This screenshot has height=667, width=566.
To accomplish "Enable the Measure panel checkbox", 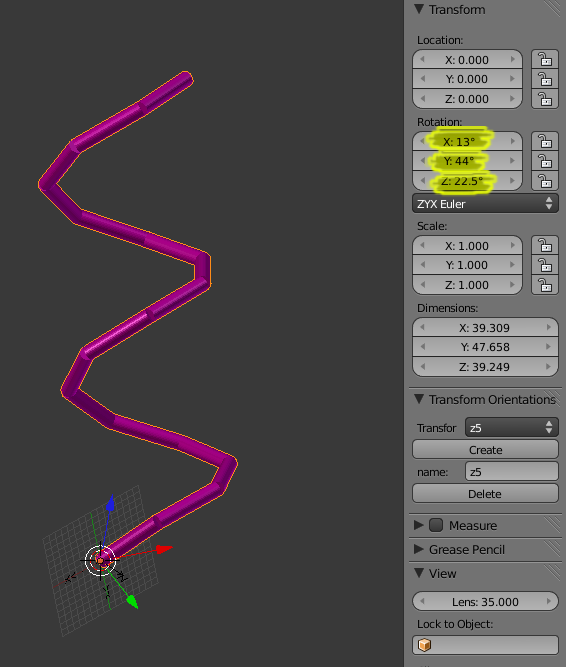I will point(436,525).
